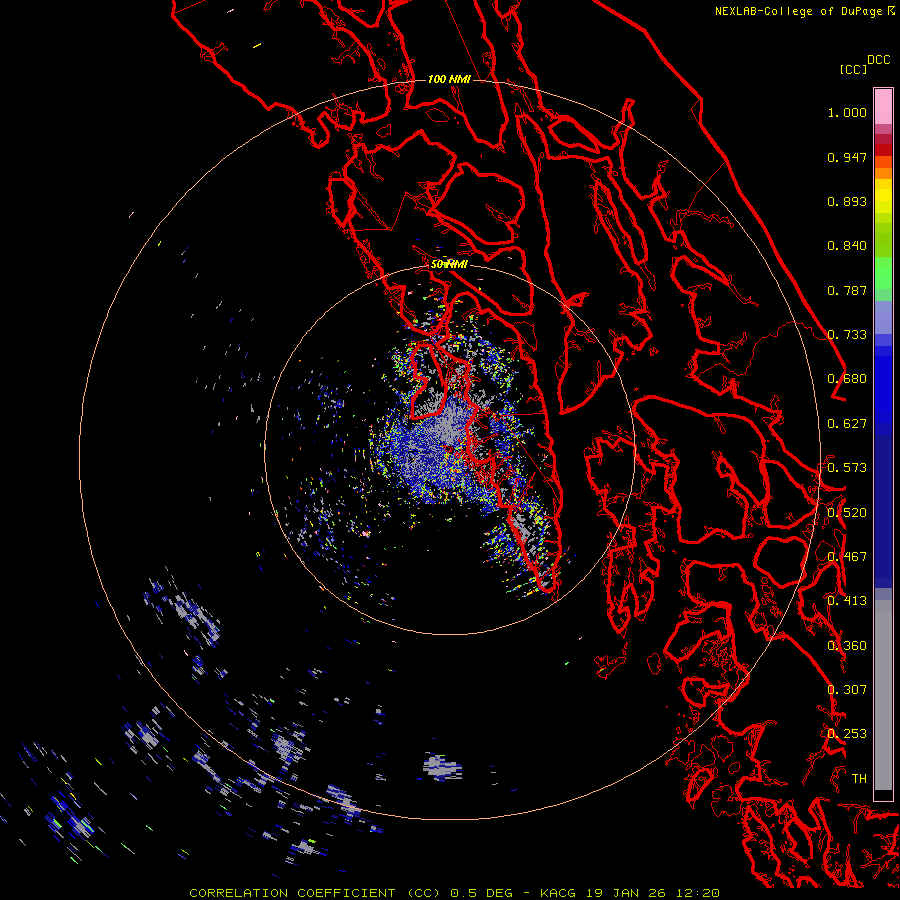Click the TH threshold label on scale
The width and height of the screenshot is (900, 900).
pos(859,779)
